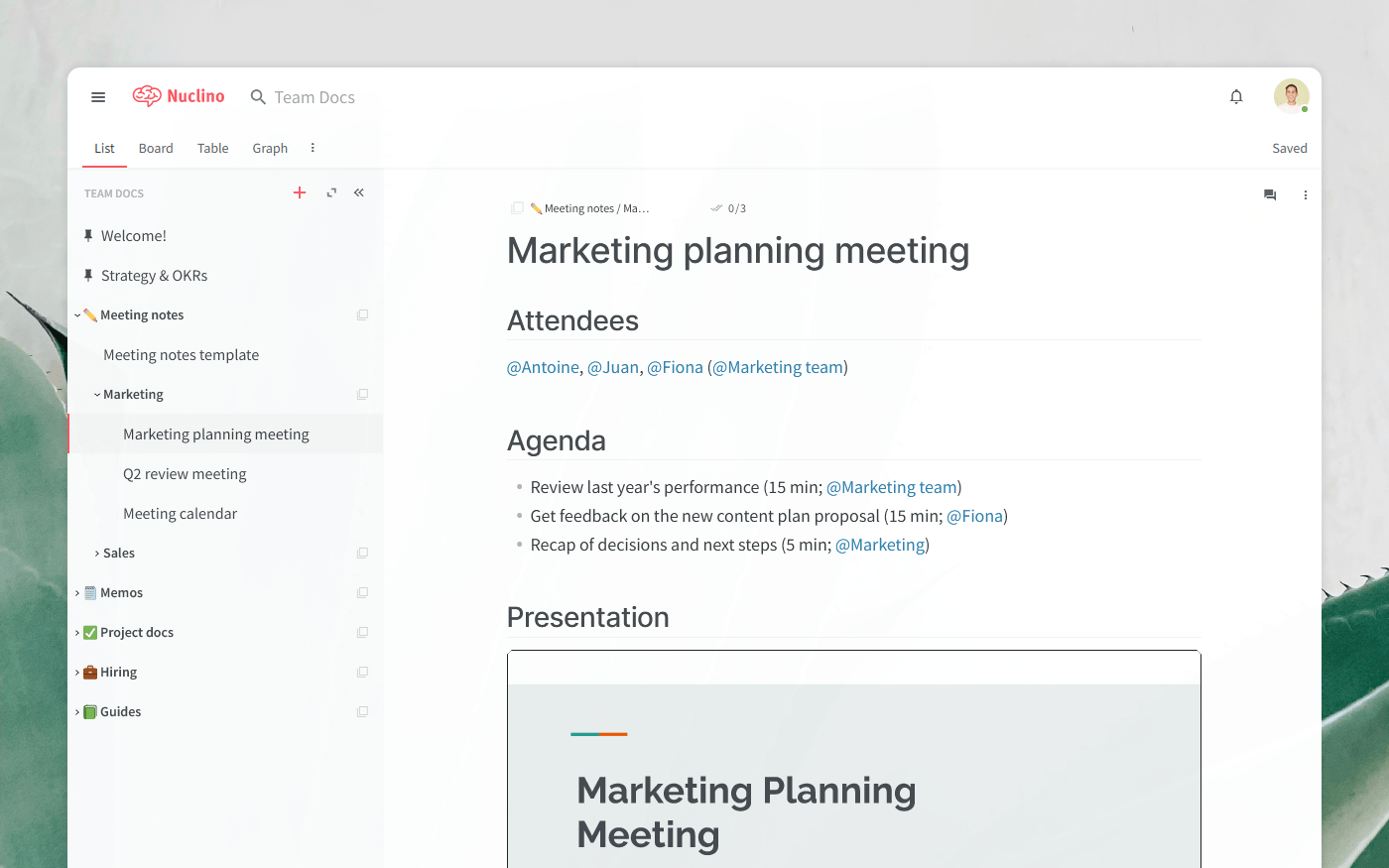Switch to the Board view tab
This screenshot has width=1389, height=868.
tap(156, 148)
